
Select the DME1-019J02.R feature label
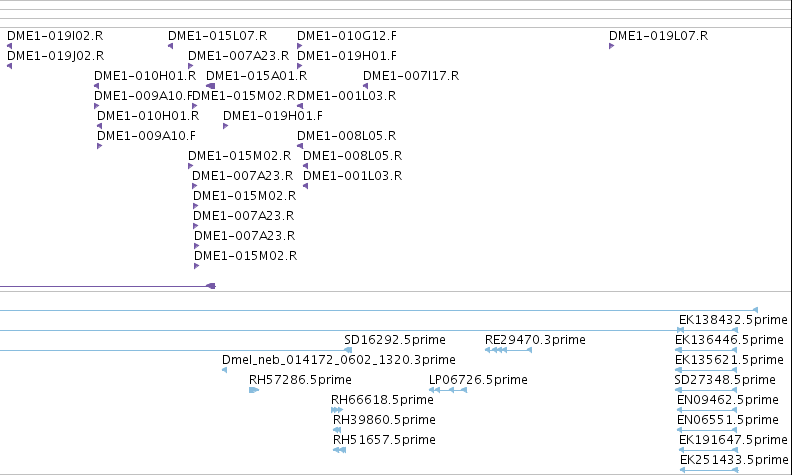pos(56,56)
